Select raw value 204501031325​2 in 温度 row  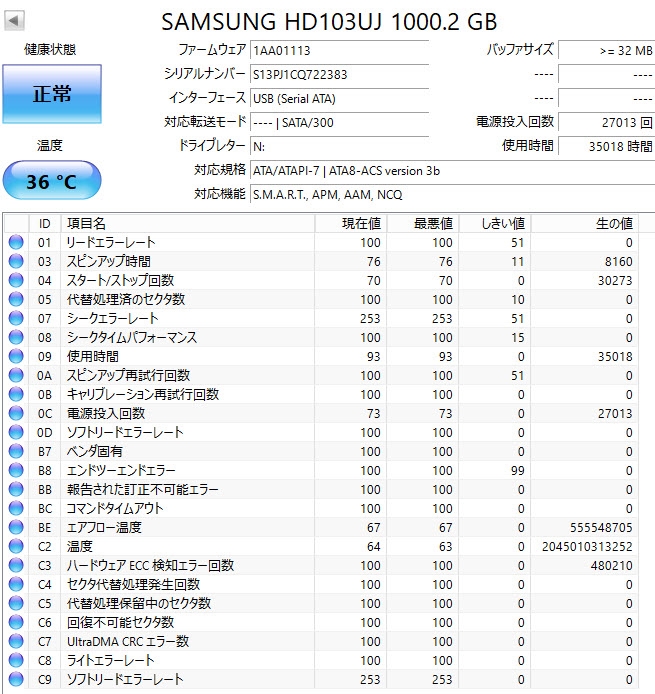click(x=587, y=547)
